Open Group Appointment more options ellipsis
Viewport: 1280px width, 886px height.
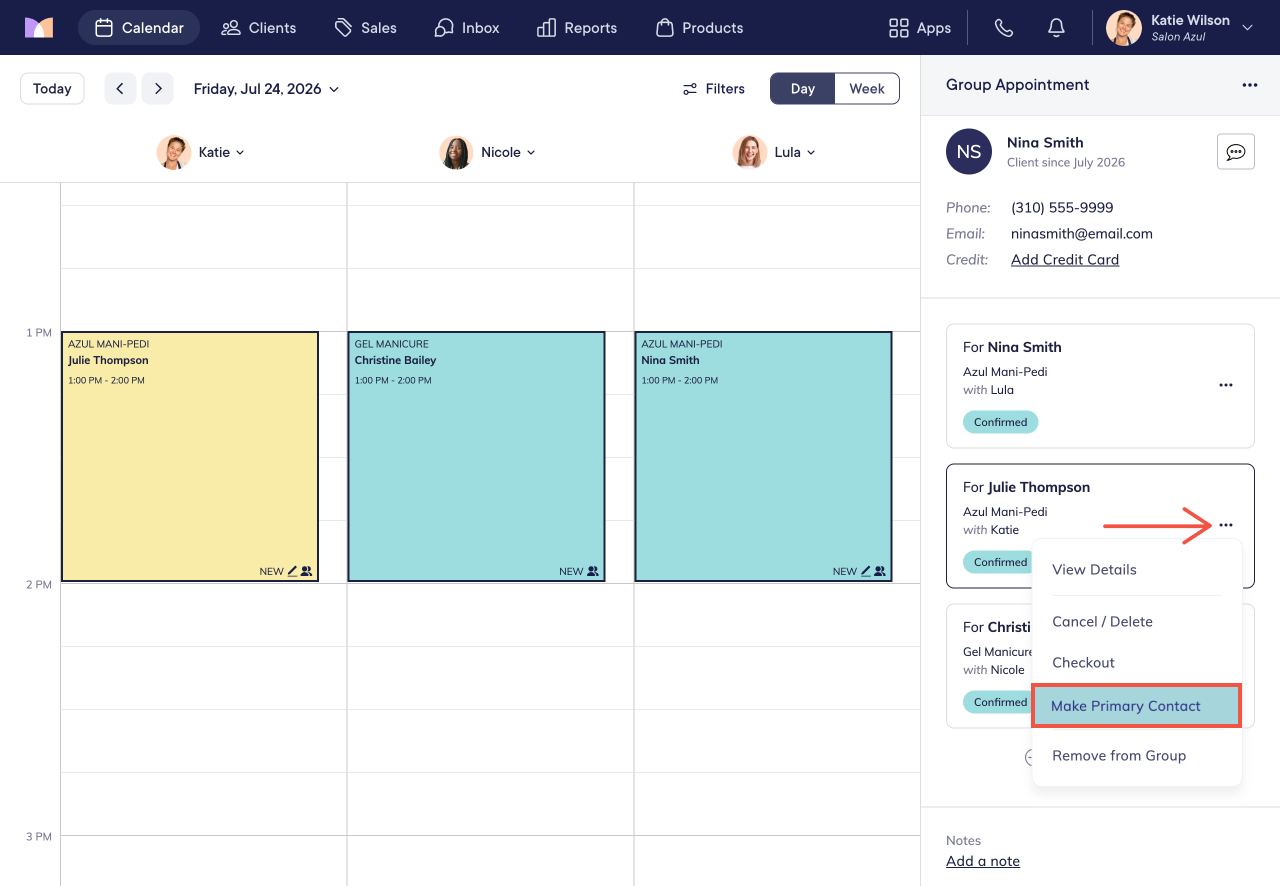point(1250,85)
